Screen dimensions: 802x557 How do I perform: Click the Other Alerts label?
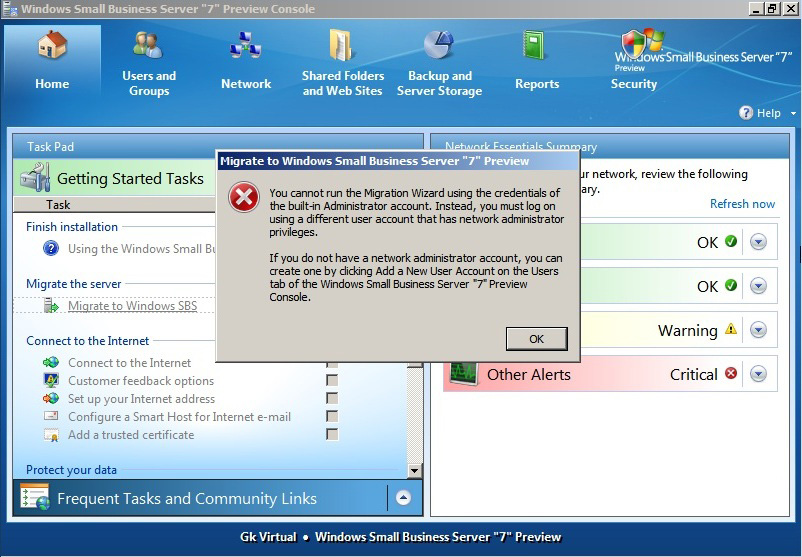(x=529, y=374)
